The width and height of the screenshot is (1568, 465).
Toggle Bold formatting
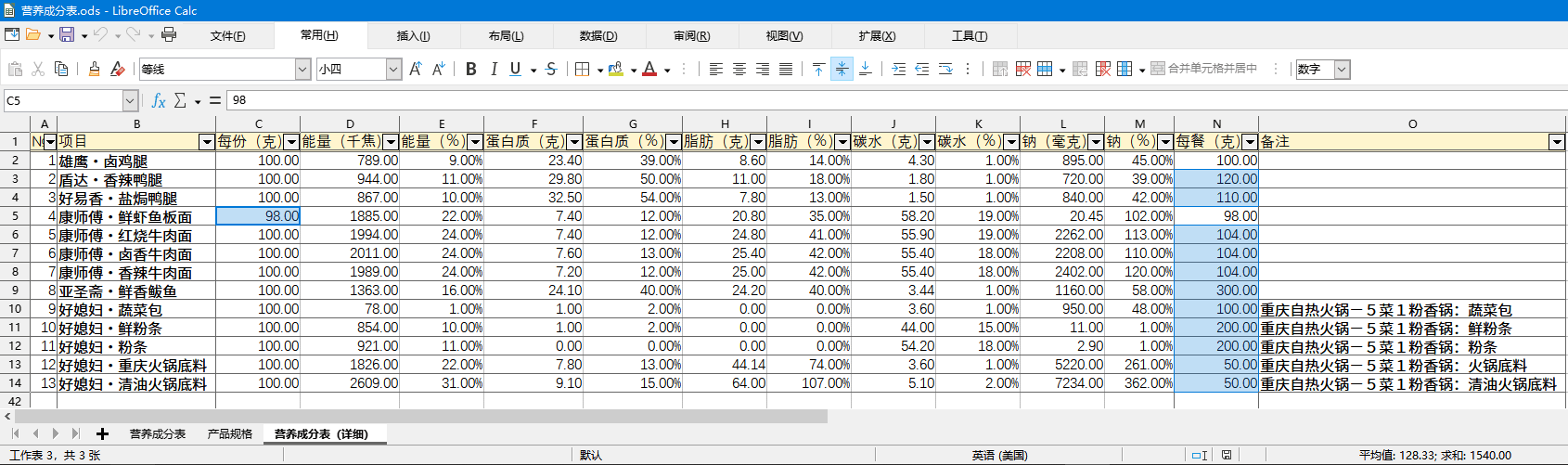tap(471, 69)
